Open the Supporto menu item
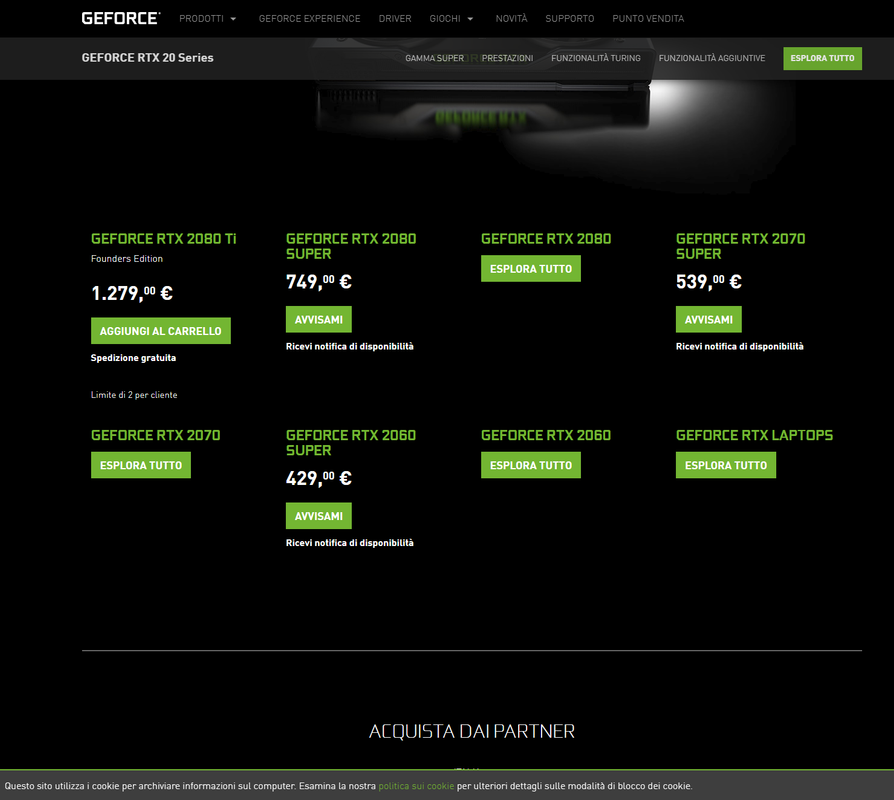Screen dimensions: 894x800 coord(570,19)
